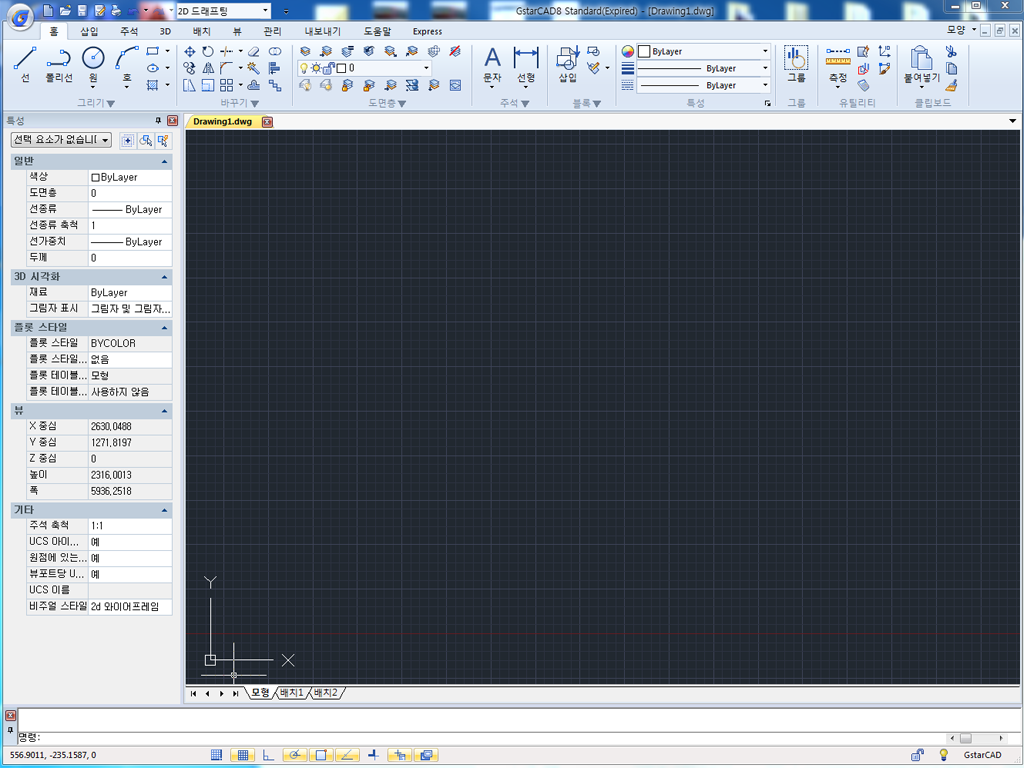The image size is (1024, 768).
Task: Click the Group (그룹) tool
Action: 796,64
